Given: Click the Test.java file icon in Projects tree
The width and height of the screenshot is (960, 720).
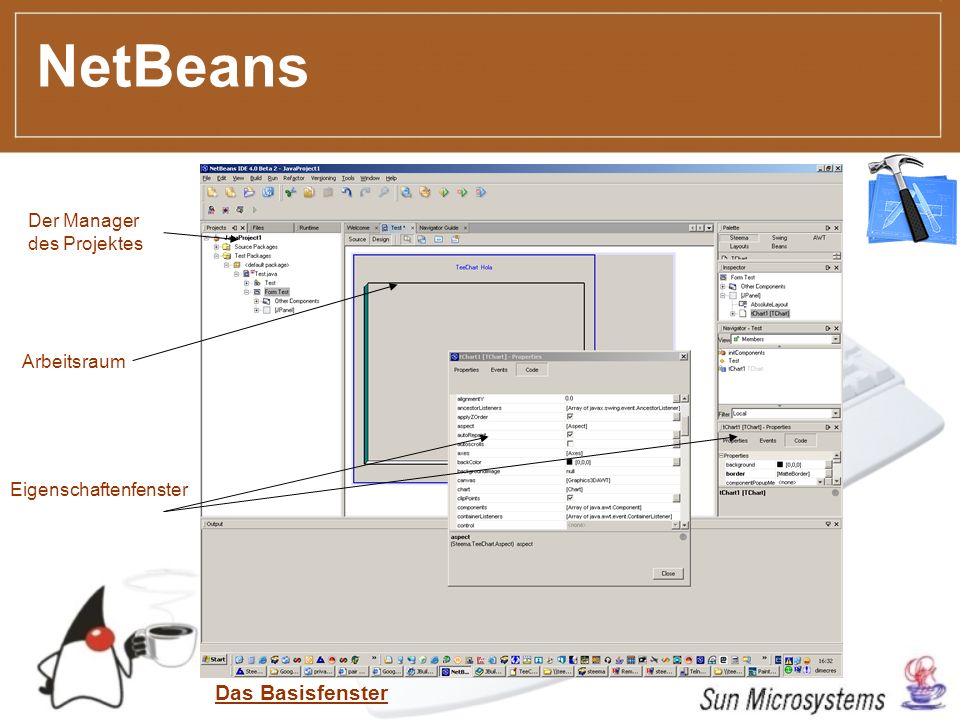Looking at the screenshot, I should pos(246,274).
